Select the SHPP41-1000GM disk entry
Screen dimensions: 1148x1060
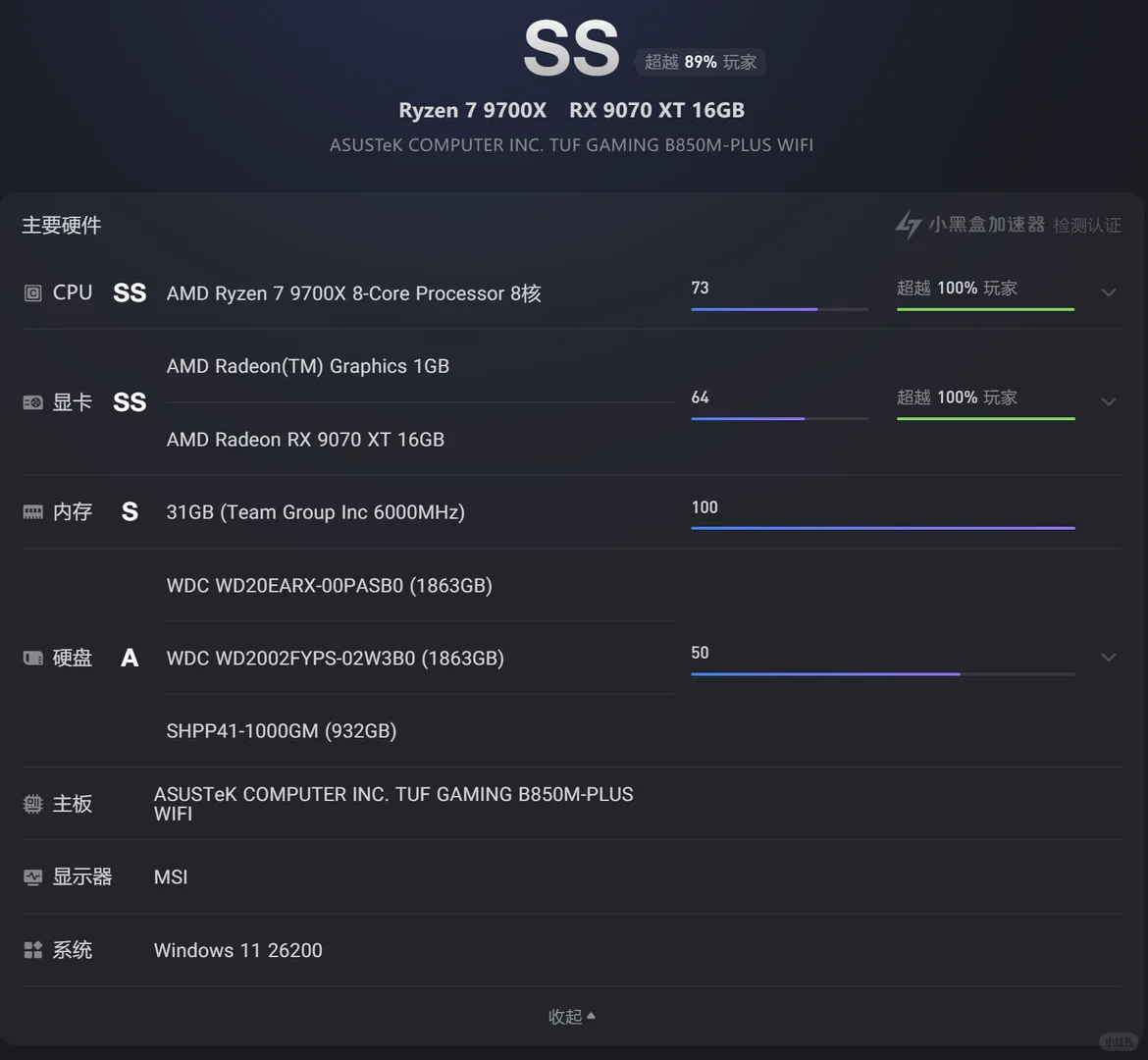[282, 731]
